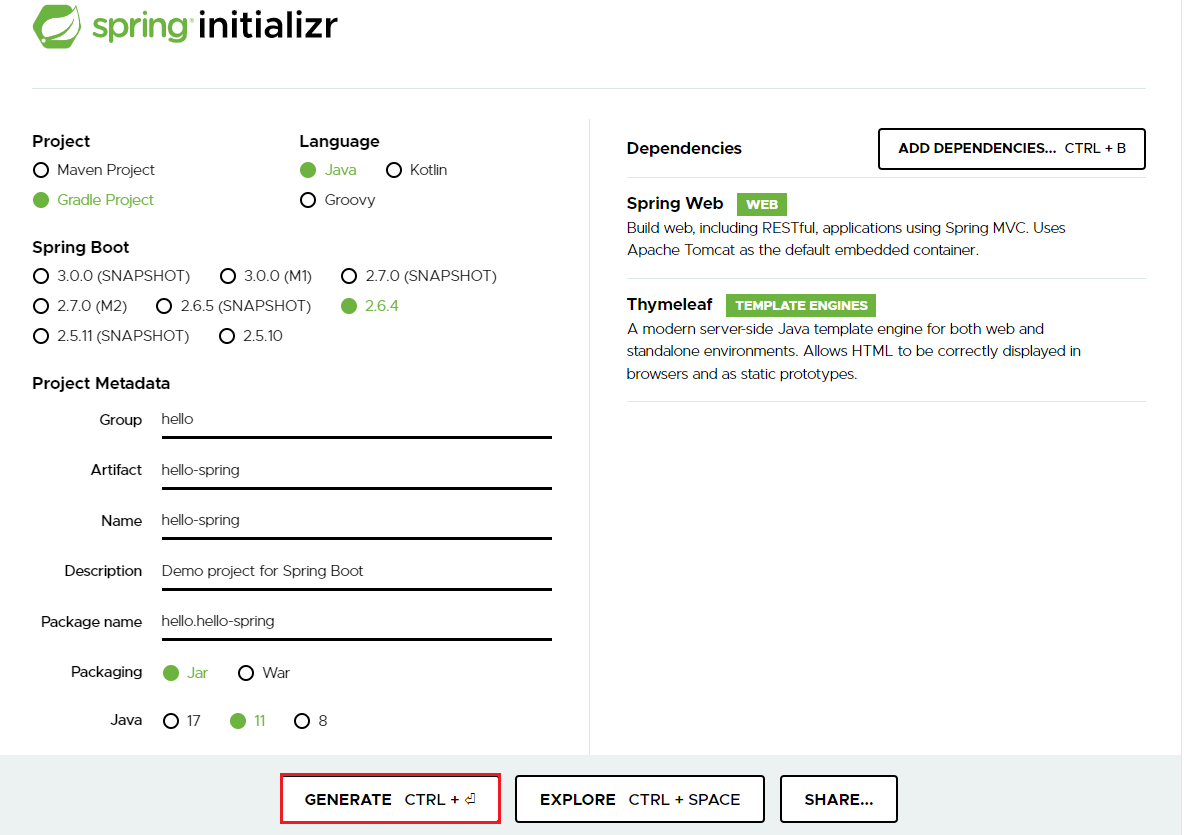The image size is (1187, 835).
Task: Click the Project section heading
Action: click(x=61, y=142)
